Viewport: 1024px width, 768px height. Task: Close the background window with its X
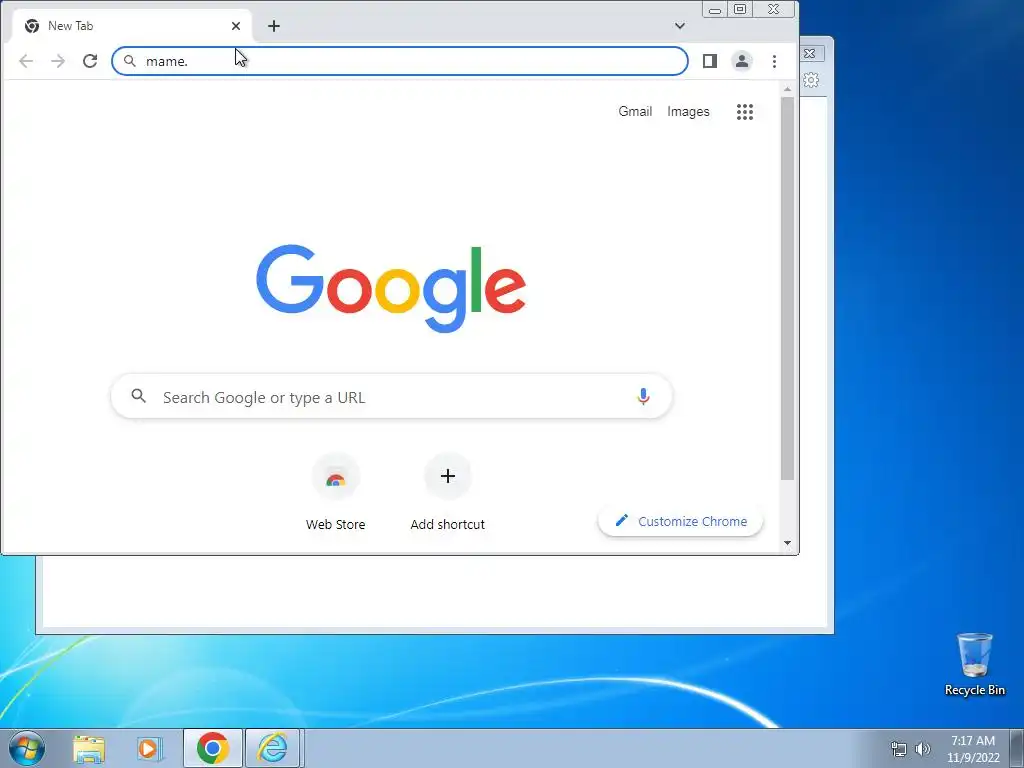[x=810, y=54]
